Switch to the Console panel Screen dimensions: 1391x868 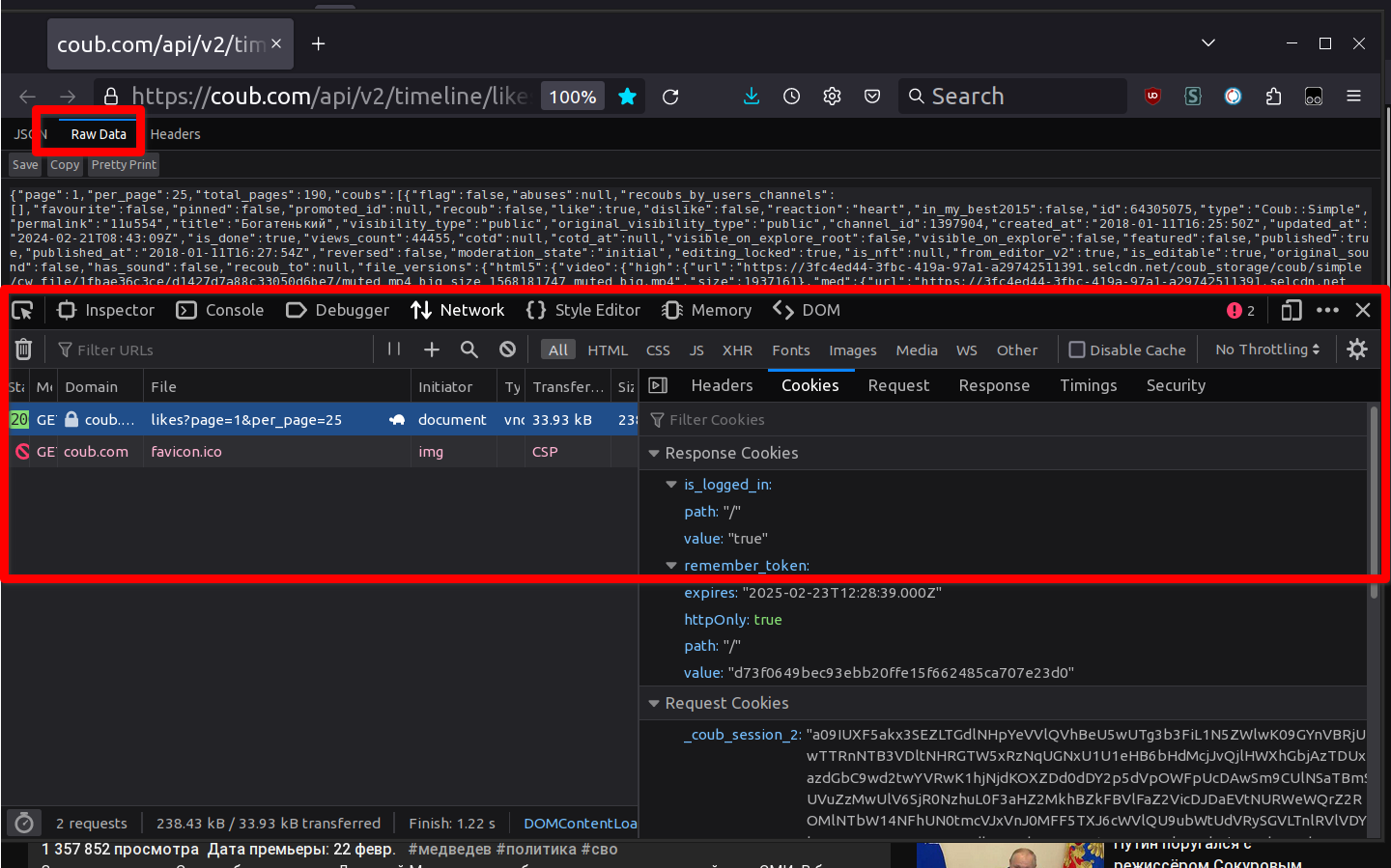pos(221,310)
